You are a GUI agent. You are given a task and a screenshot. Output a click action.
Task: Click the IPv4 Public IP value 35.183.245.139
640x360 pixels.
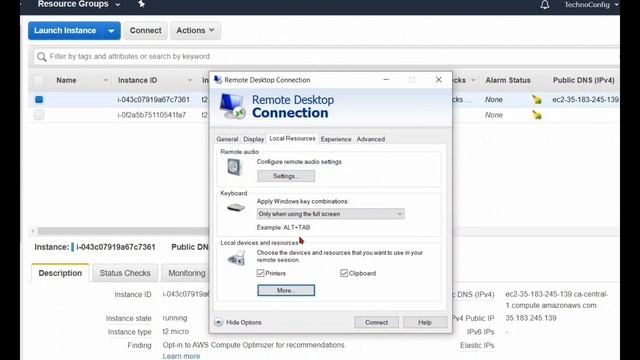coord(531,318)
